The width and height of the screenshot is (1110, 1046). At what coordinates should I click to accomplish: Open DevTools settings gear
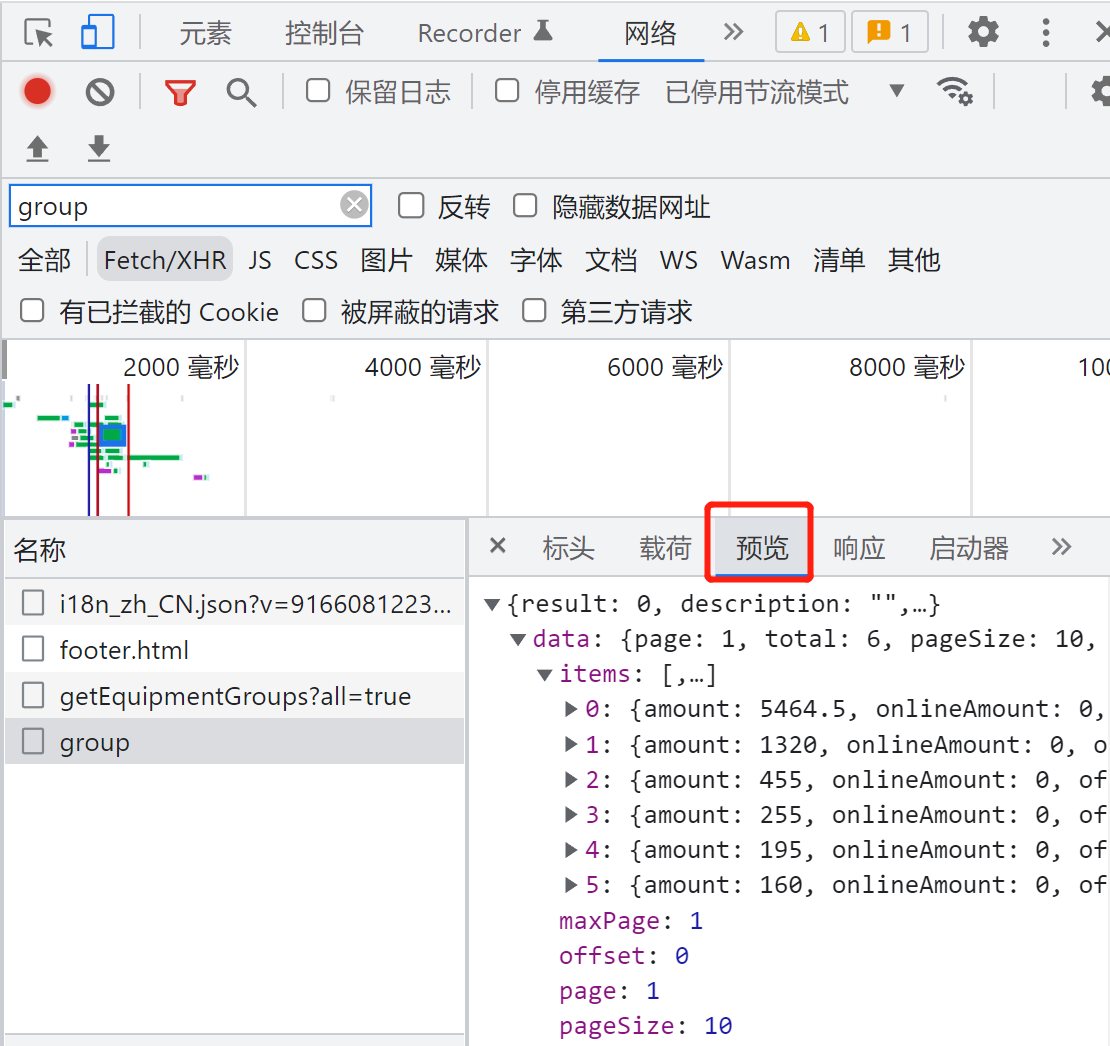click(983, 32)
